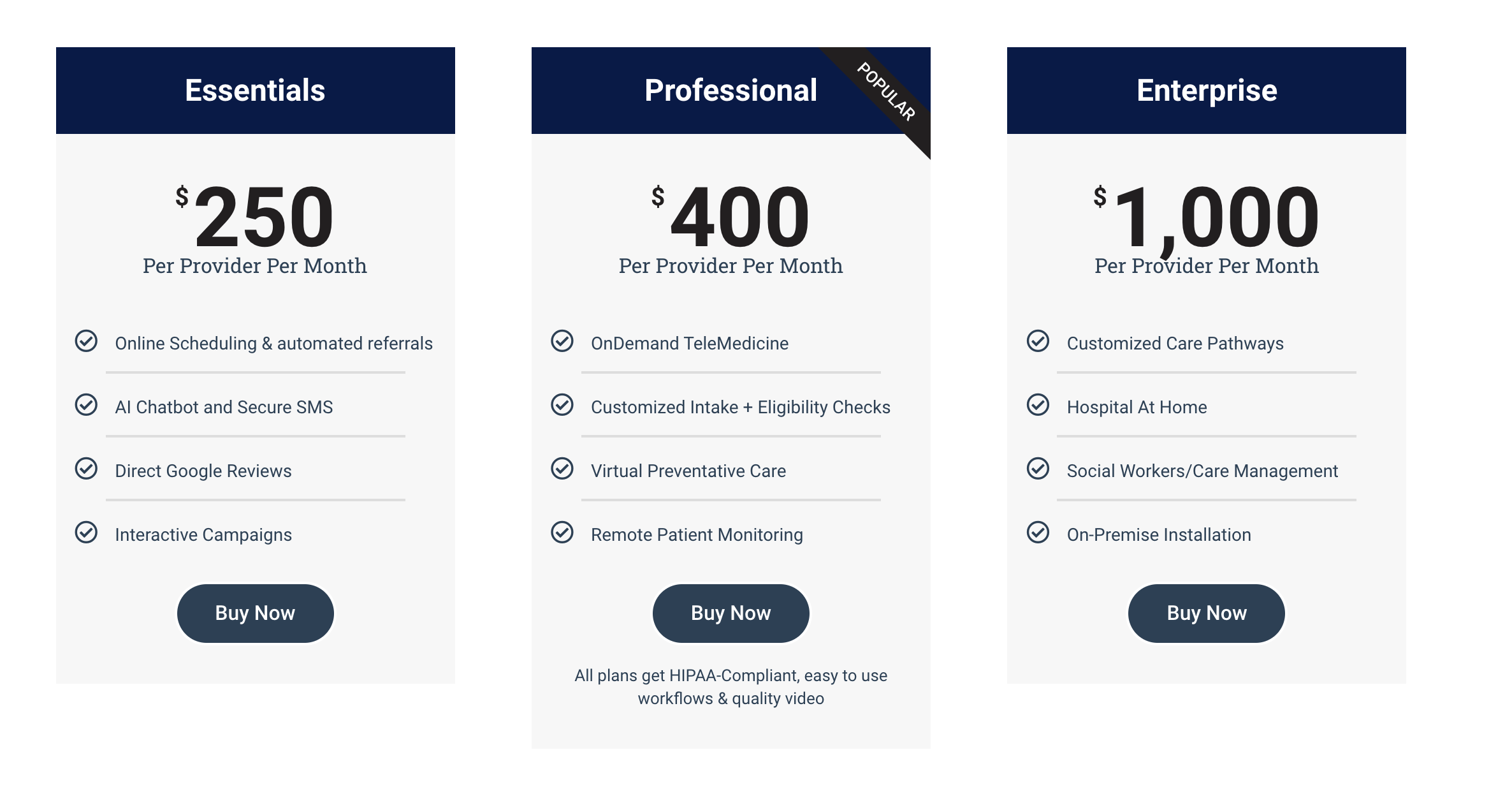Image resolution: width=1512 pixels, height=787 pixels.
Task: Click checkmark icon next to Interactive Campaigns
Action: pyautogui.click(x=86, y=533)
